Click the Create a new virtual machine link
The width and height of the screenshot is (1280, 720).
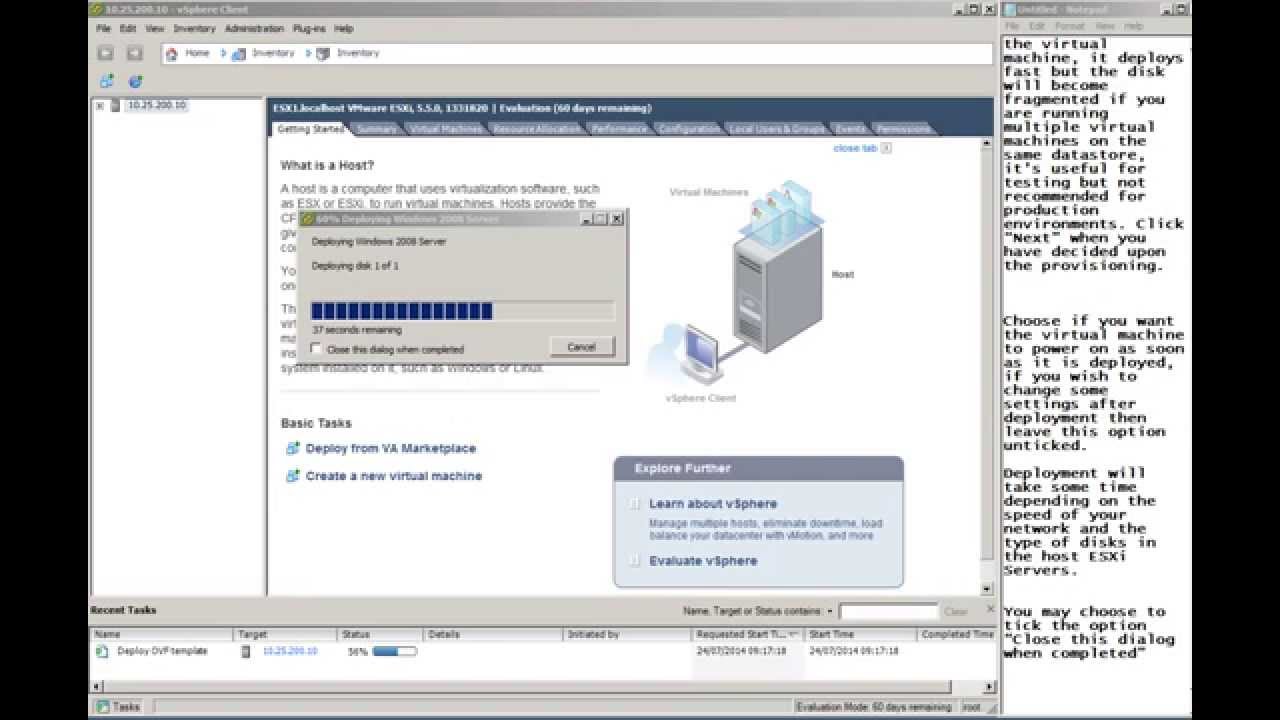[394, 476]
